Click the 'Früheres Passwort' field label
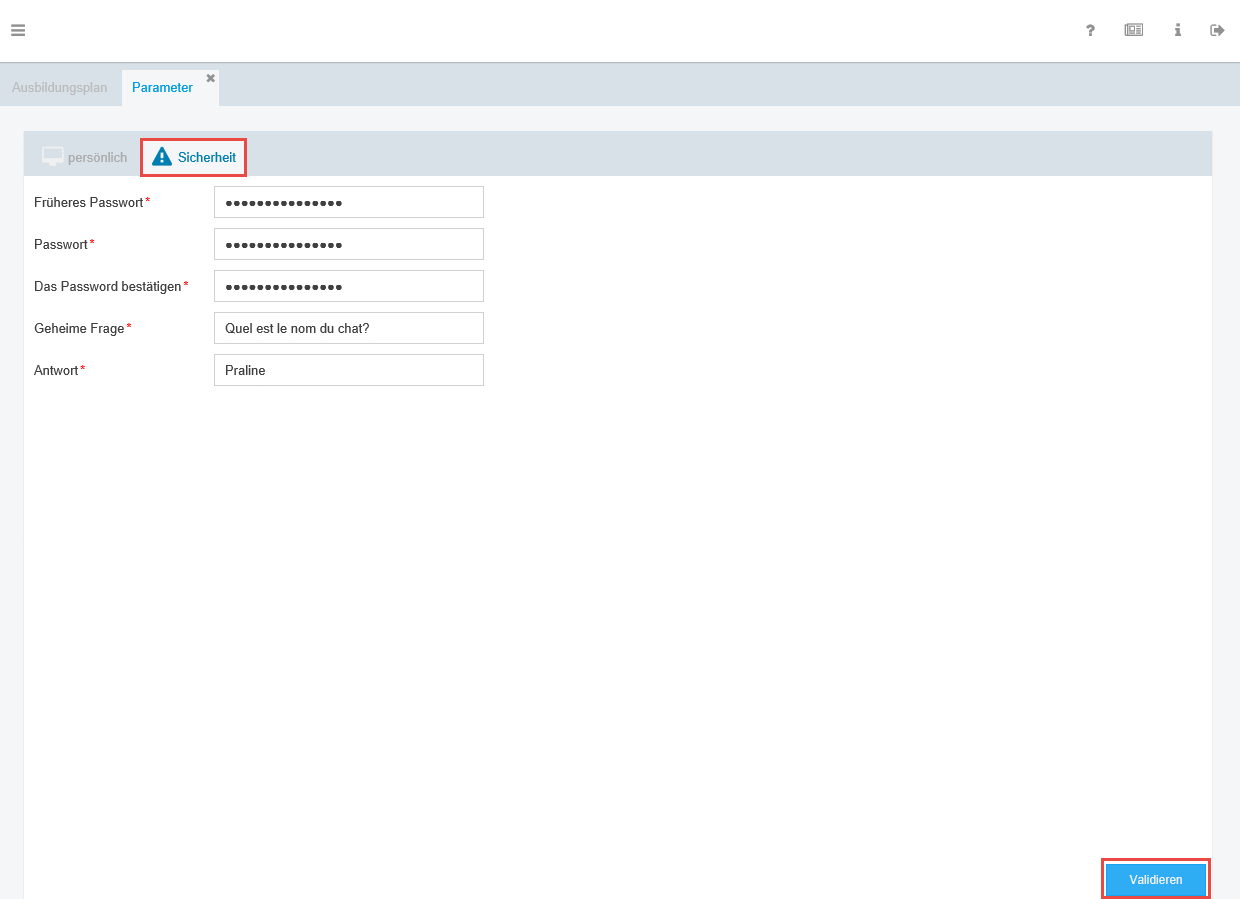 click(88, 202)
